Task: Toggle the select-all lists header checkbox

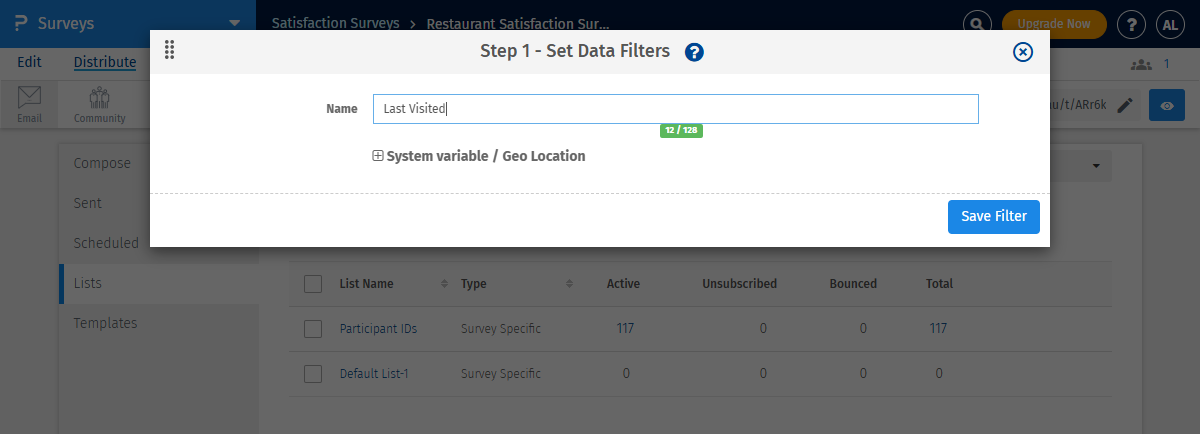Action: [313, 283]
